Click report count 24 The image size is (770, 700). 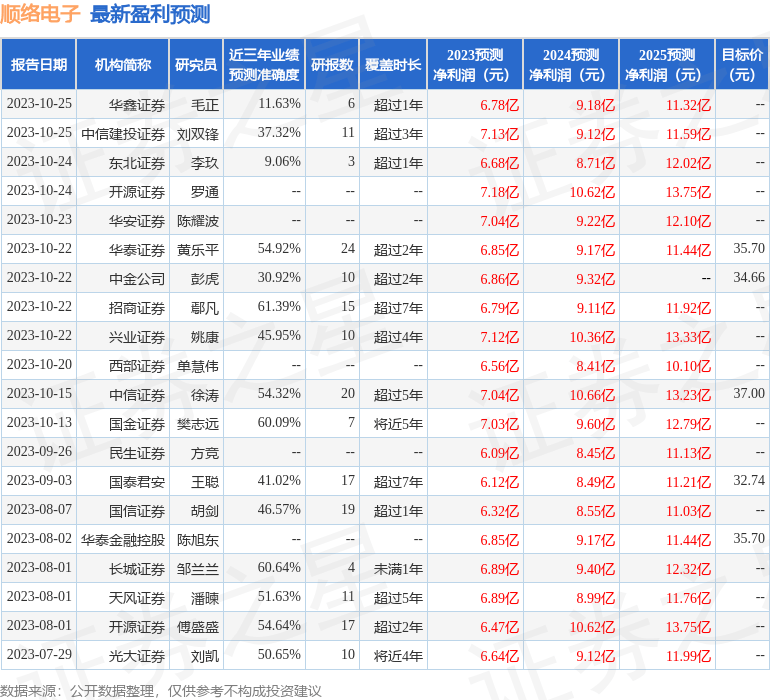click(x=348, y=248)
